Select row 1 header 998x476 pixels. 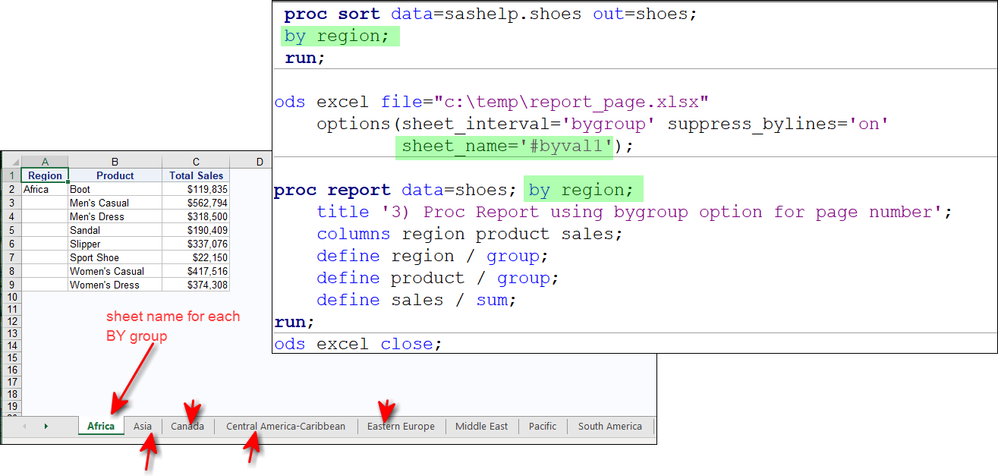[x=11, y=176]
